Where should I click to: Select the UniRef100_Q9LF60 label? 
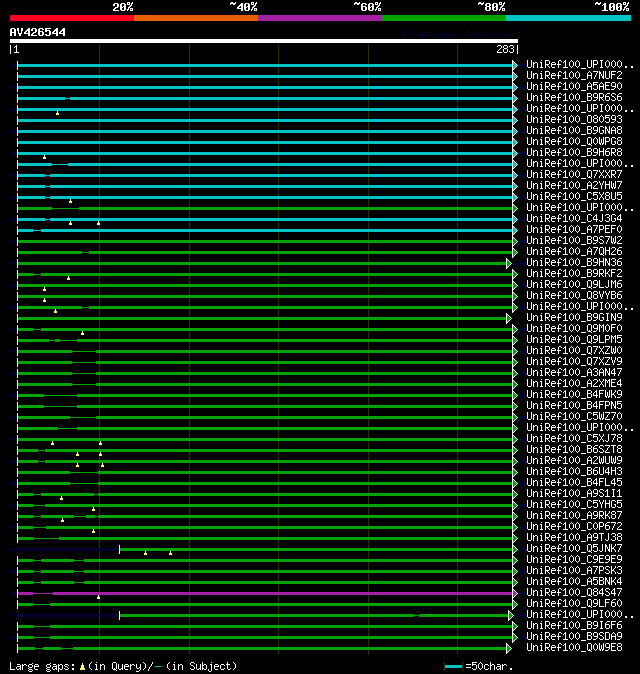coord(574,604)
